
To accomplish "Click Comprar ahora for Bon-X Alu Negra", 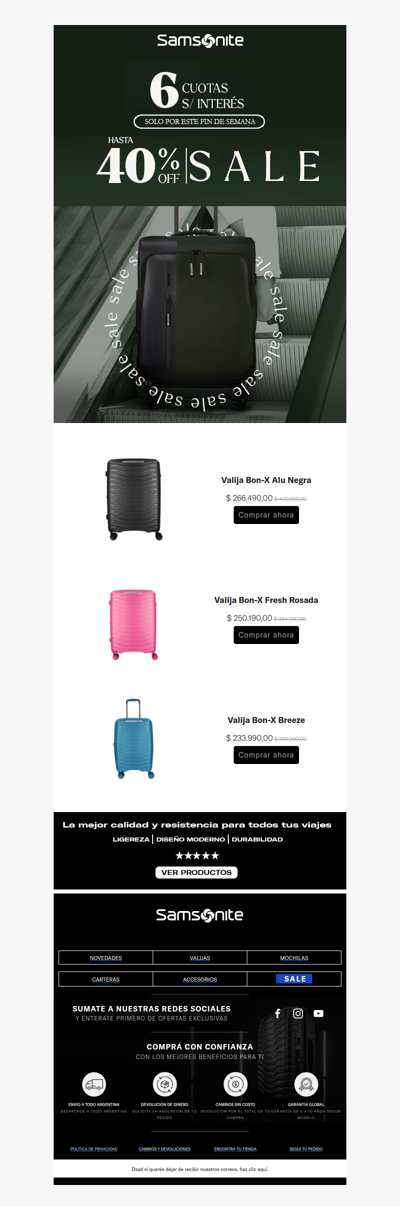I will [266, 515].
